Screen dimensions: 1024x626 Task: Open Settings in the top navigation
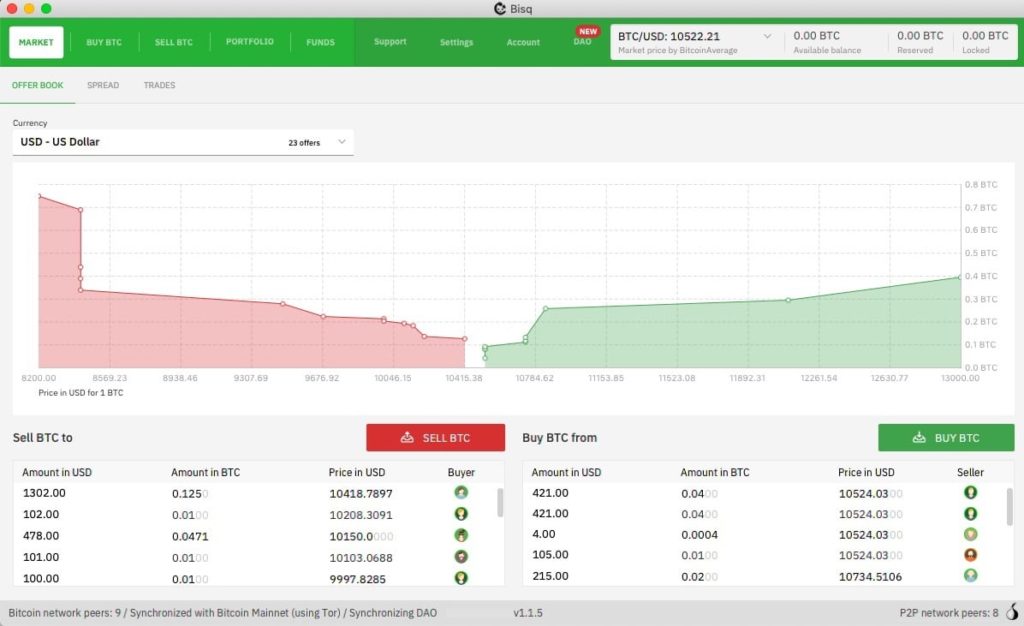click(456, 42)
